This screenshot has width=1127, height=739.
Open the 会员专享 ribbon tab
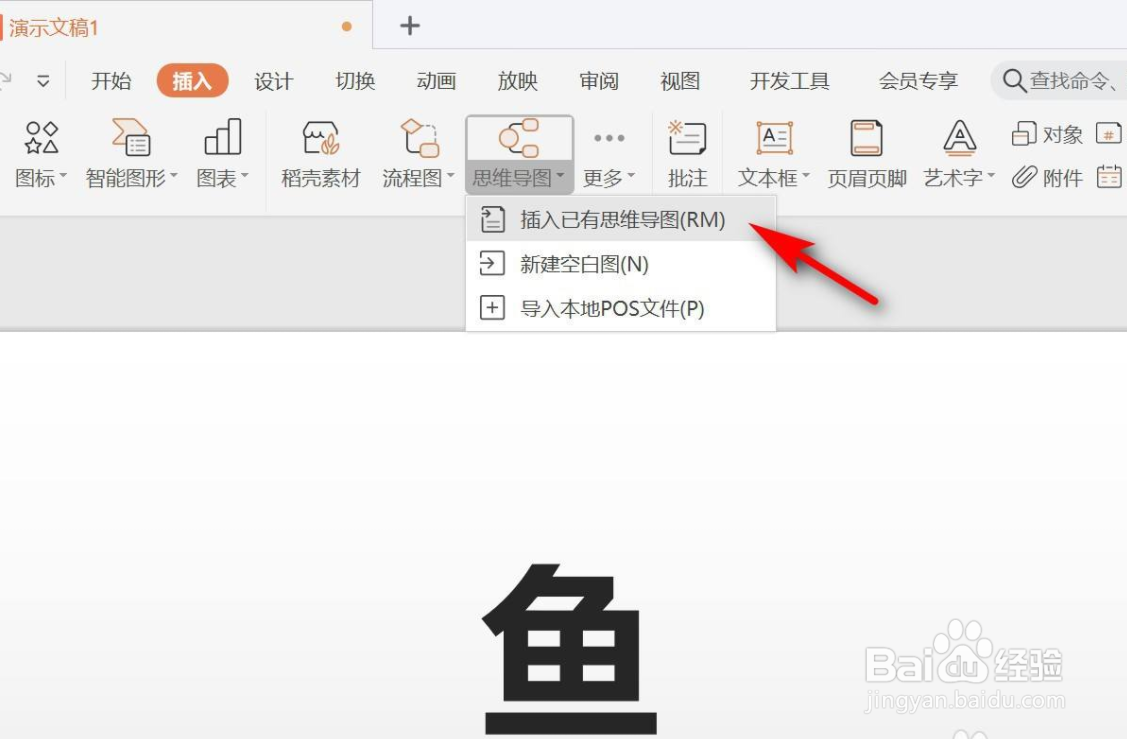click(x=918, y=81)
